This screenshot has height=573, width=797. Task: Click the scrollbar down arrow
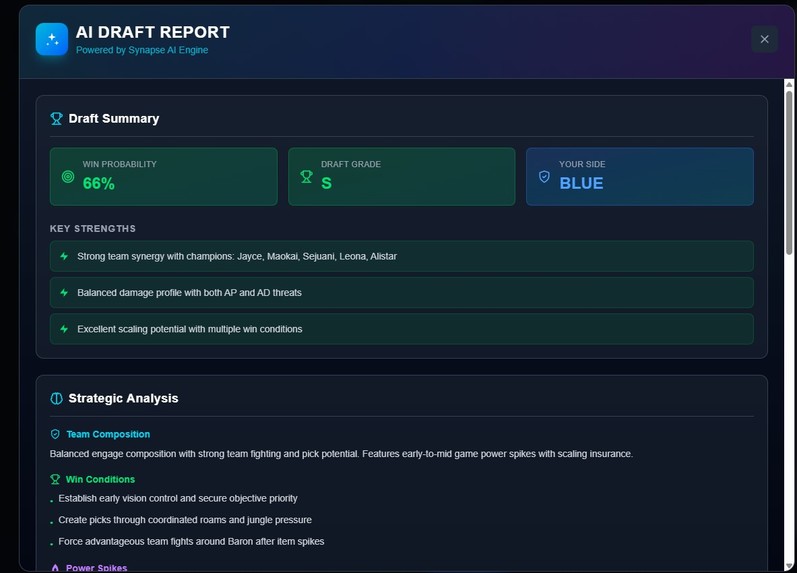click(789, 566)
